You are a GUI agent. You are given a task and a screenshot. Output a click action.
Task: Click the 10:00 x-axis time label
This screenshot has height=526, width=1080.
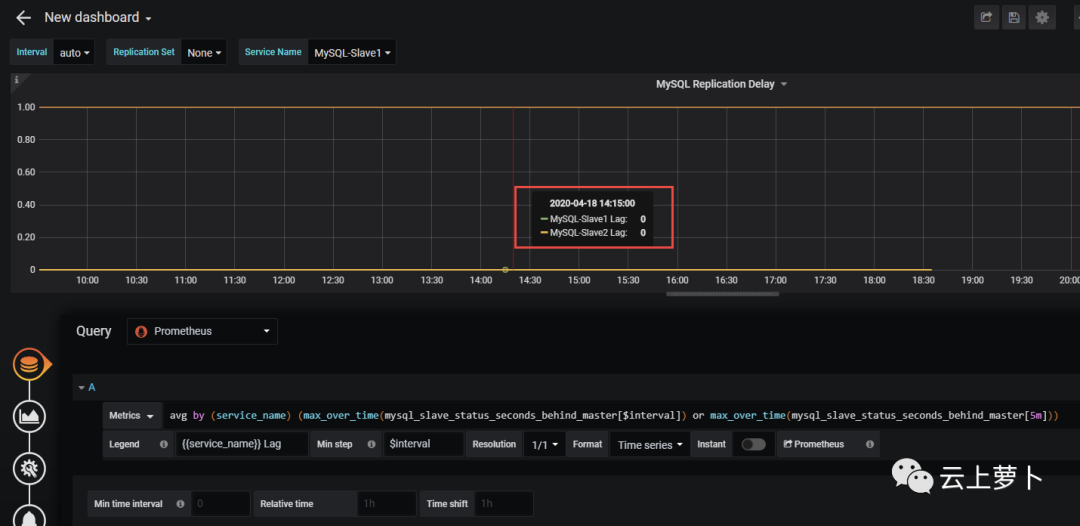point(87,280)
